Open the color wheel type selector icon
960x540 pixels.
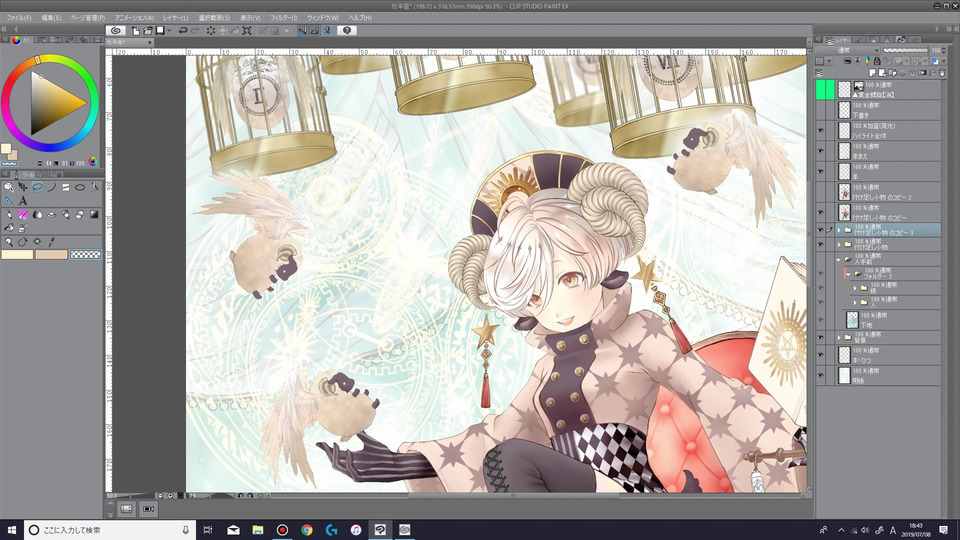click(x=92, y=162)
